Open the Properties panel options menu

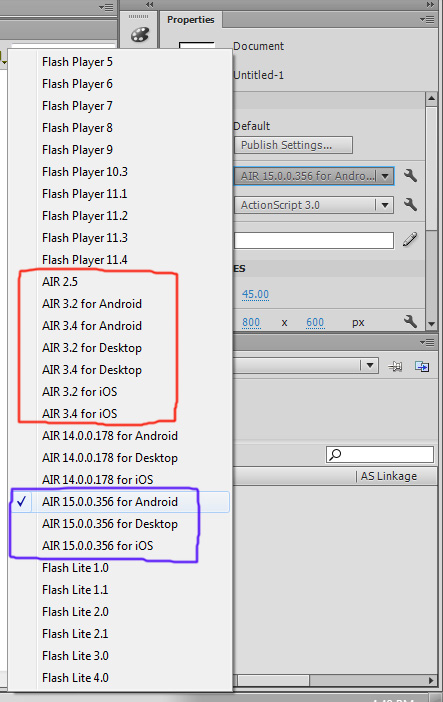pos(427,20)
